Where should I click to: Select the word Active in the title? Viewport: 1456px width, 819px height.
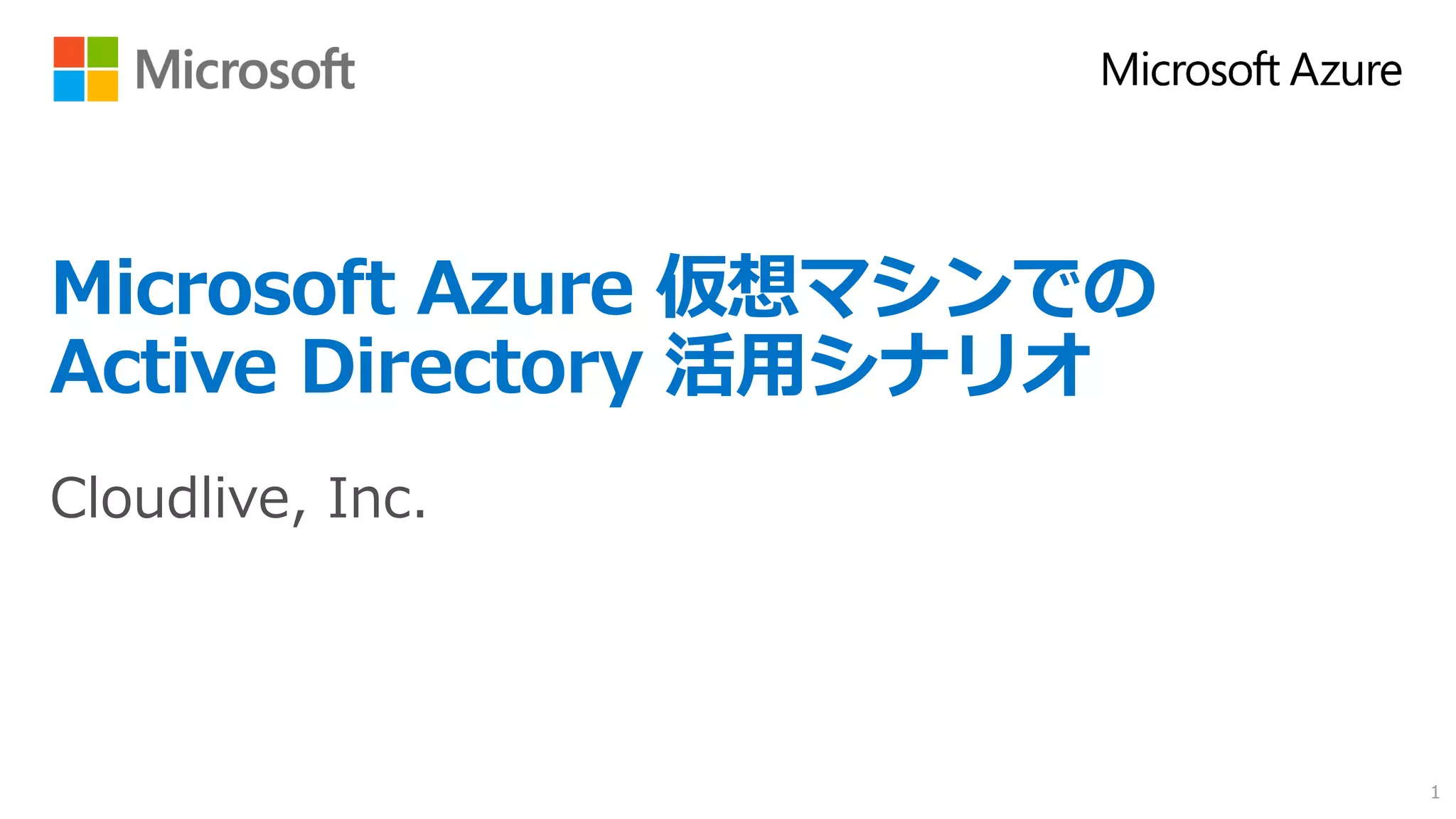[164, 367]
